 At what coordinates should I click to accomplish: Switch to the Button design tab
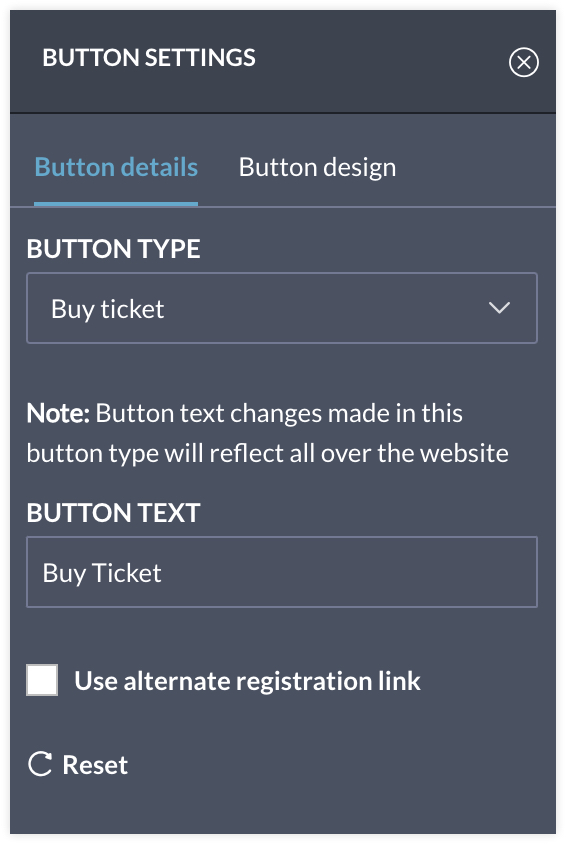tap(317, 167)
